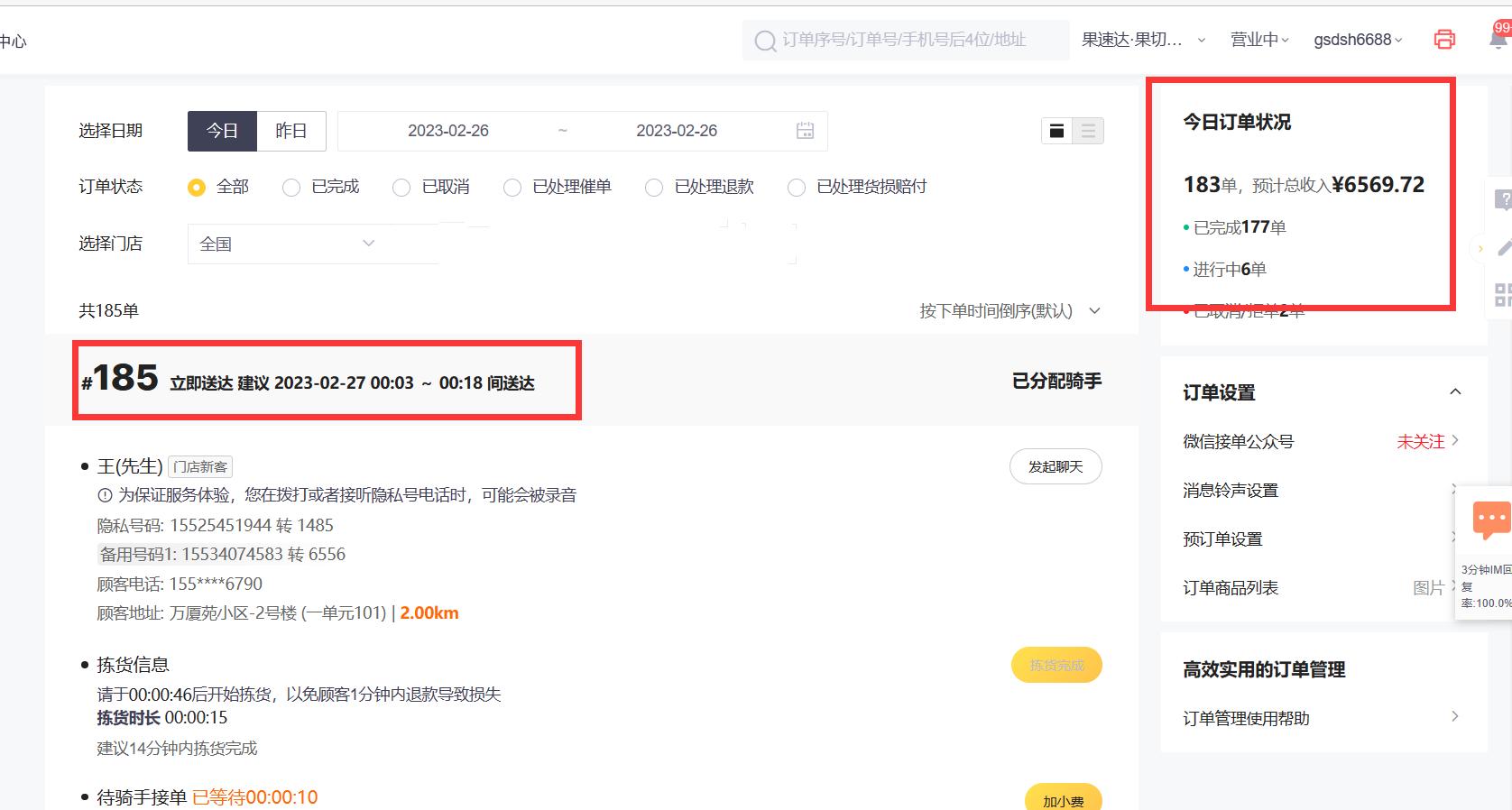
Task: Click the search magnifier icon
Action: tap(765, 41)
